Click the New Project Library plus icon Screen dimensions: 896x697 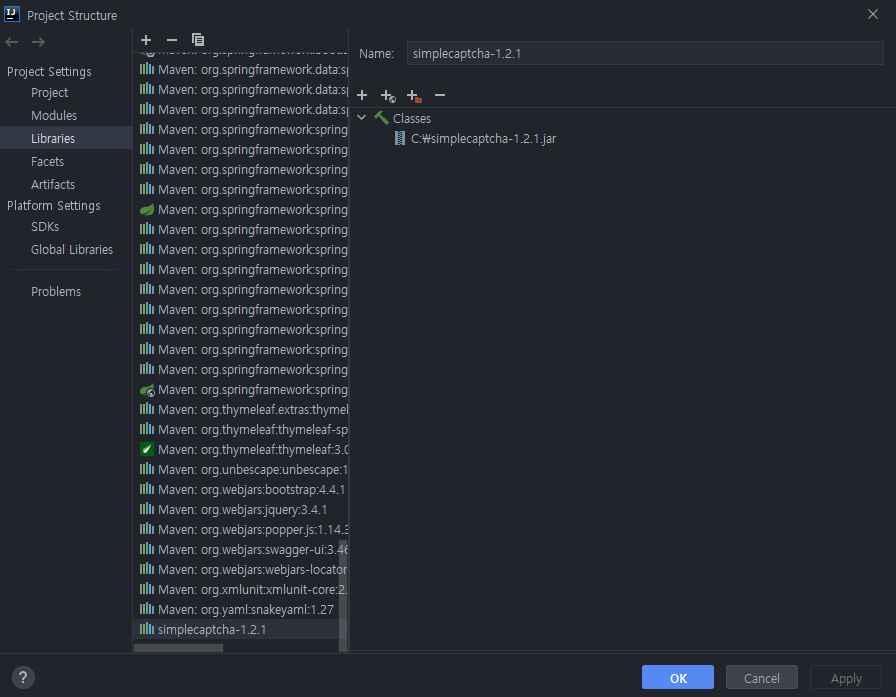[x=146, y=39]
